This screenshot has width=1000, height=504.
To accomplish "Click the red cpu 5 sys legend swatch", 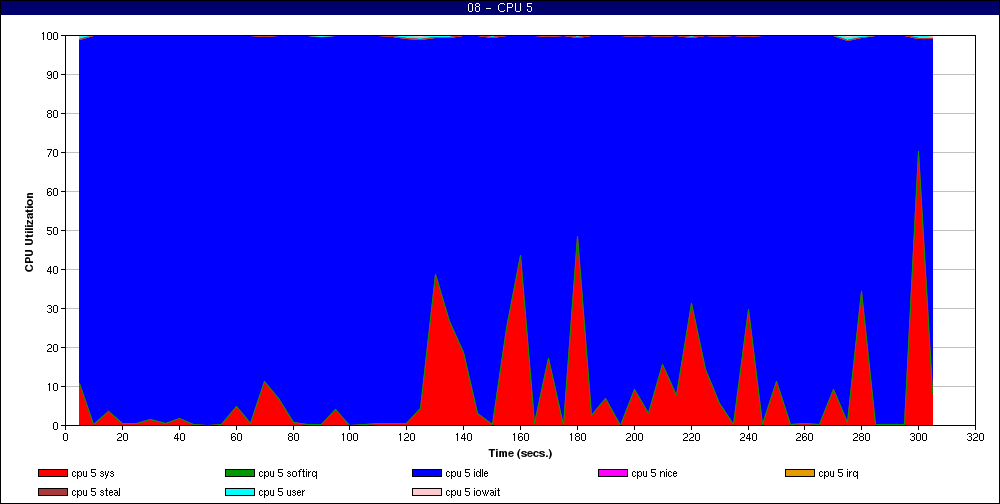I will 52,473.
